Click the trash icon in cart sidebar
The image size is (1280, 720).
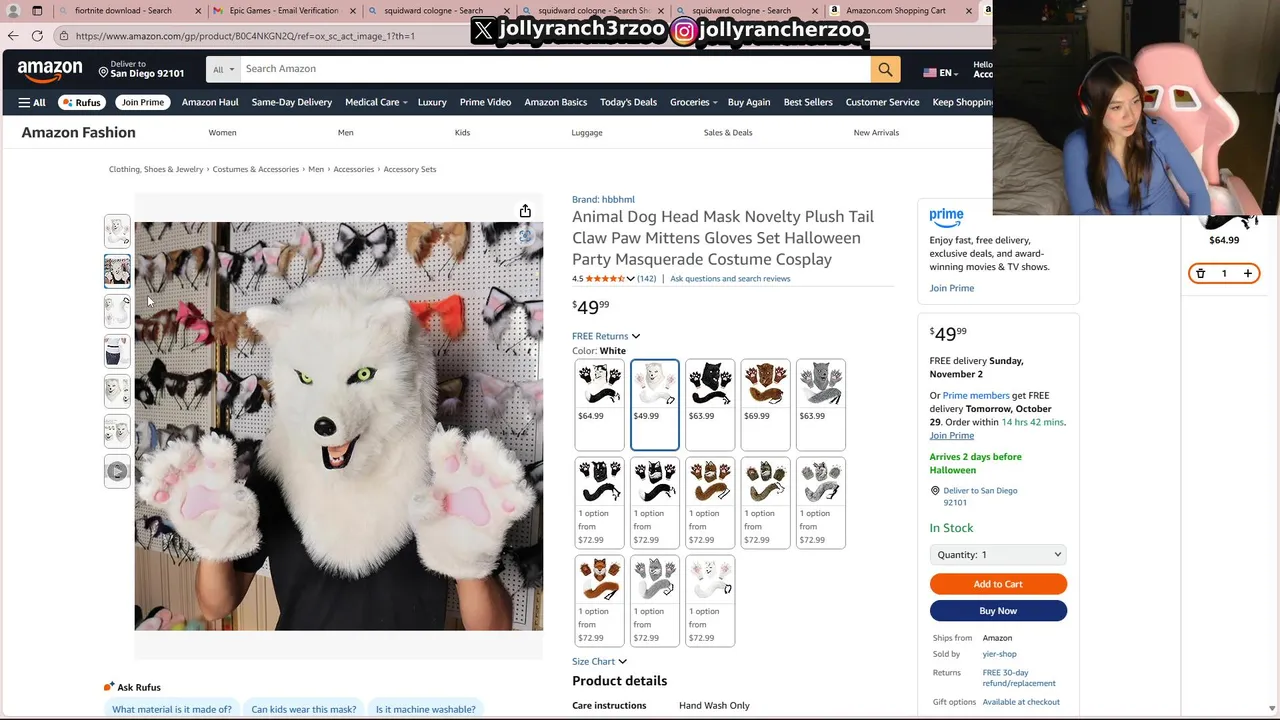pos(1201,273)
